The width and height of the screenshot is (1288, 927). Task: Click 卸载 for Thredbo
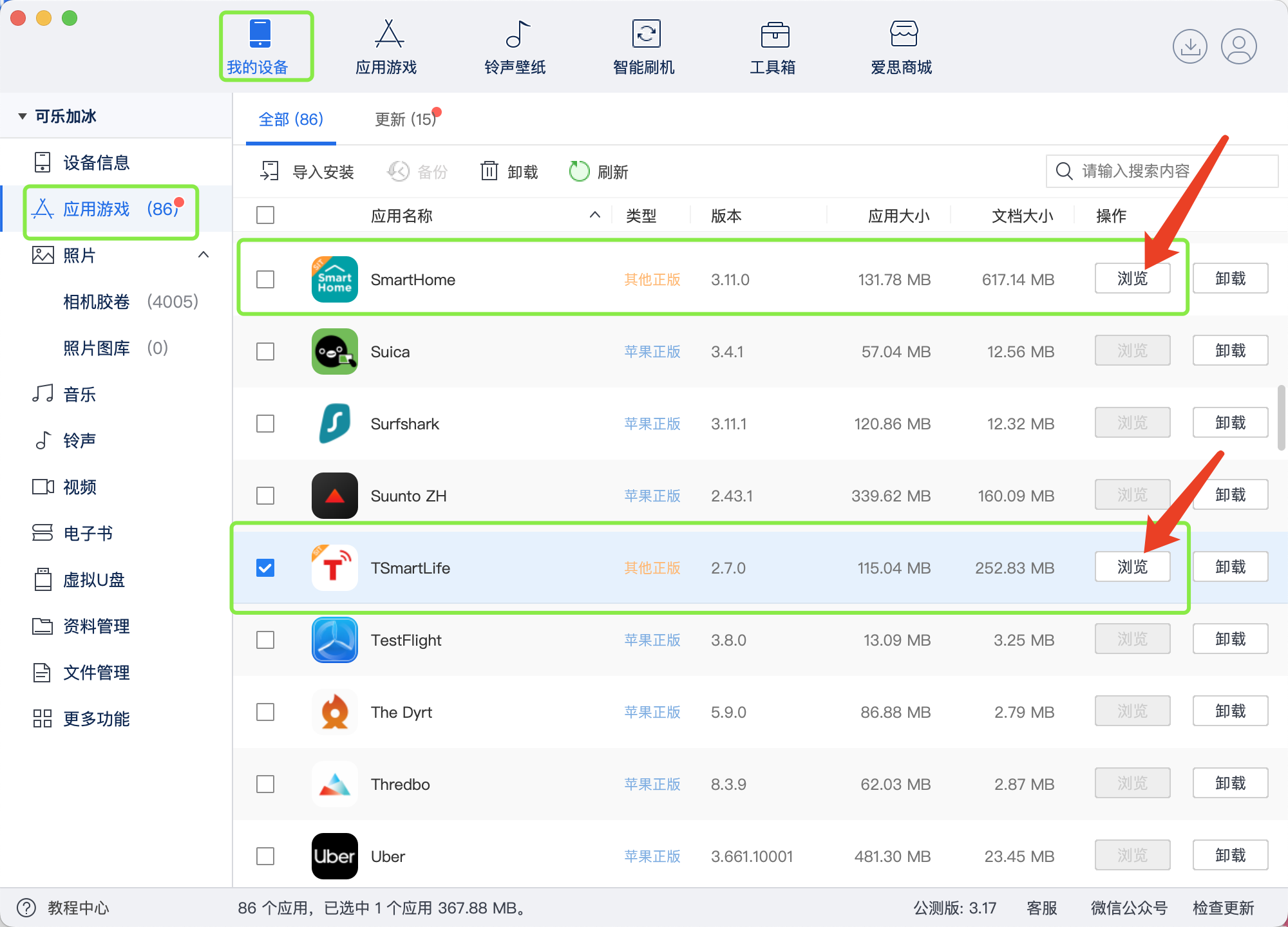1231,783
